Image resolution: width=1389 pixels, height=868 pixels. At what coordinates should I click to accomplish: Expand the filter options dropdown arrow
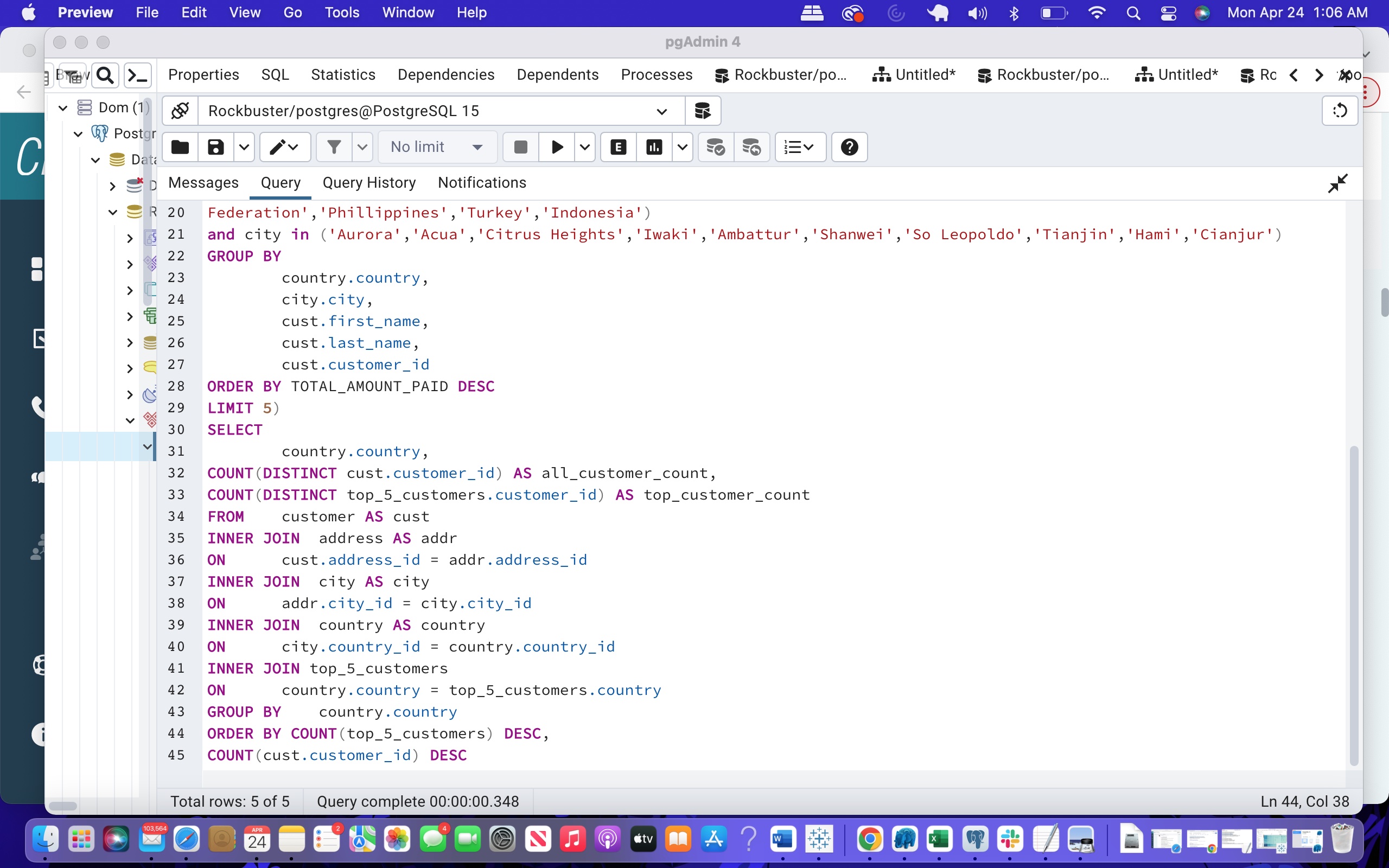[361, 147]
